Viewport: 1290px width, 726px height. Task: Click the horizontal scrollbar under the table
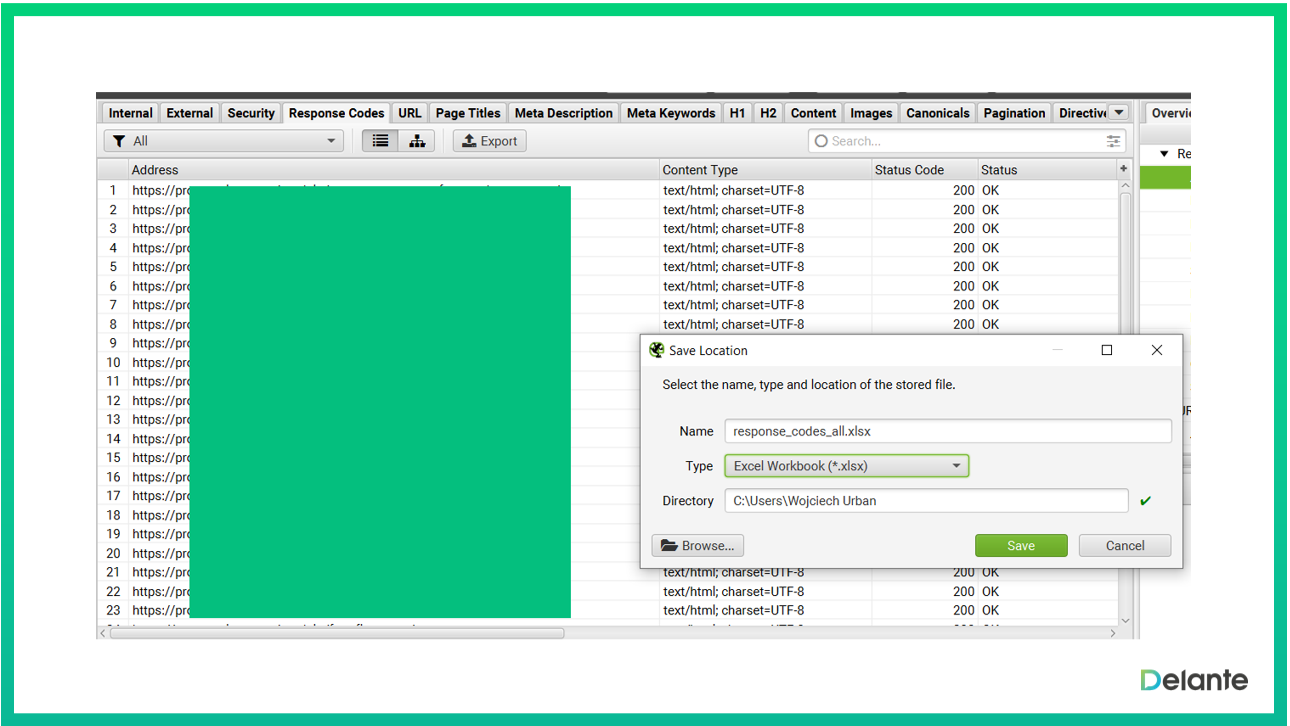(x=337, y=633)
